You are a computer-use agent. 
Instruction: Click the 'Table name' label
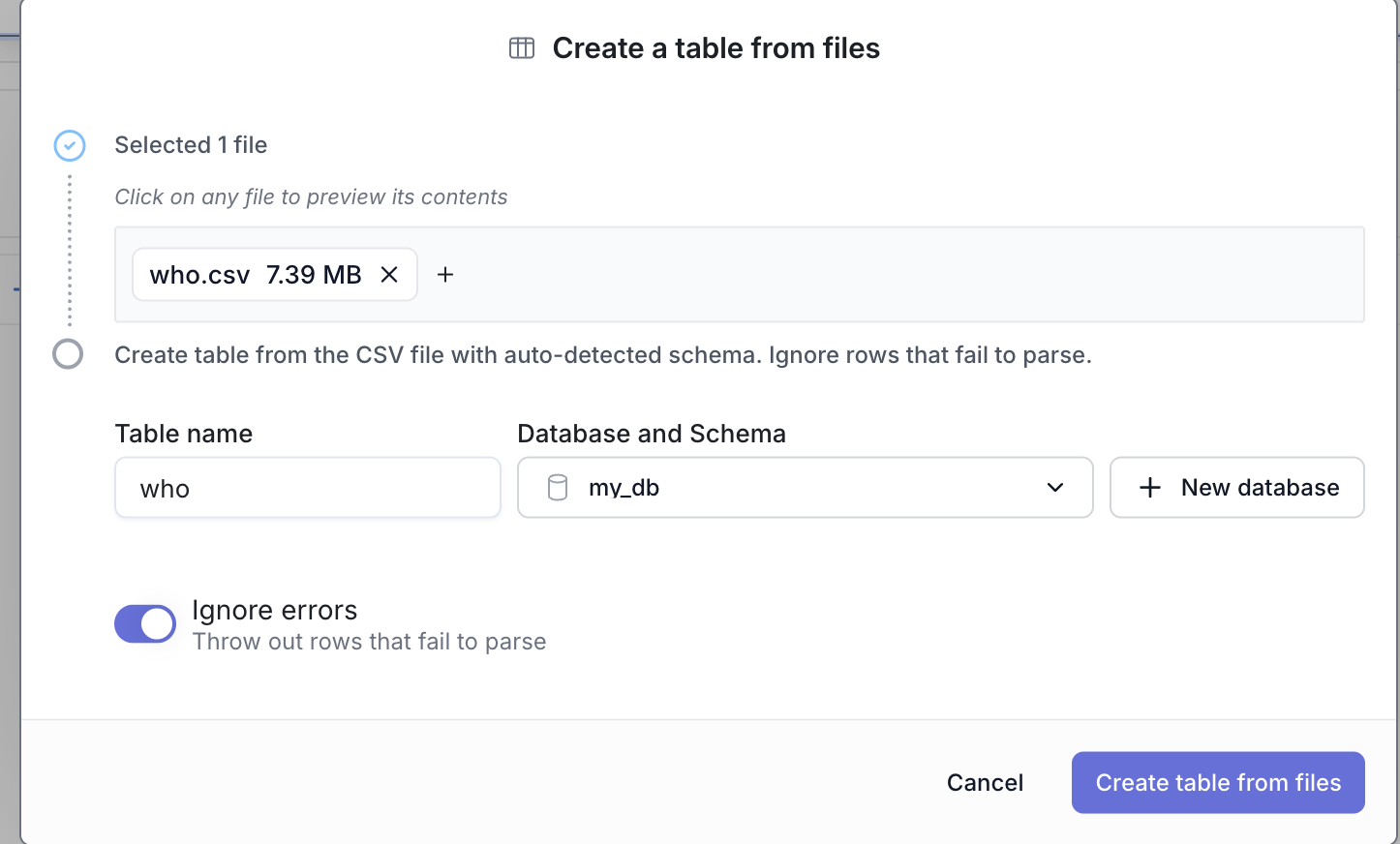click(x=184, y=434)
